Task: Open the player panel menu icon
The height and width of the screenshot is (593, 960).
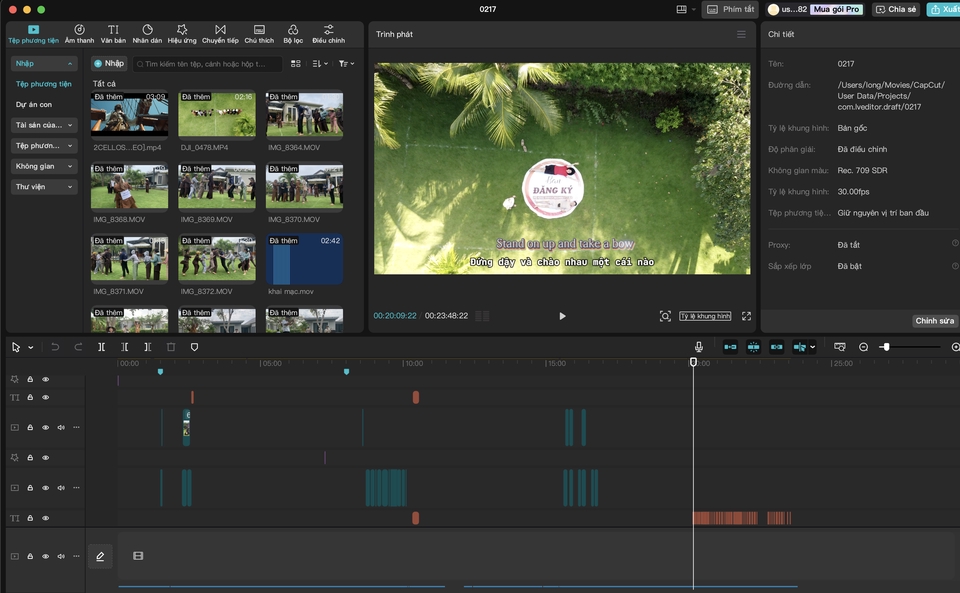Action: [x=741, y=34]
